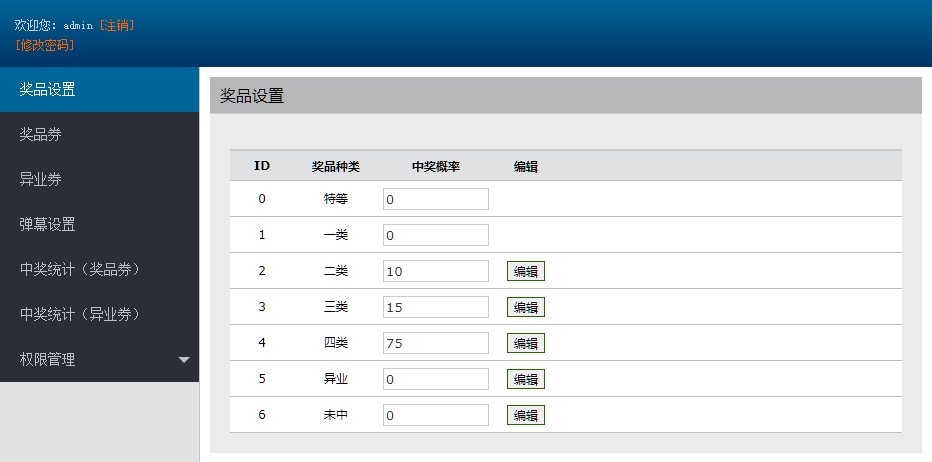The width and height of the screenshot is (932, 462).
Task: Open 中奖统计（异业券）in the sidebar
Action: pyautogui.click(x=99, y=315)
